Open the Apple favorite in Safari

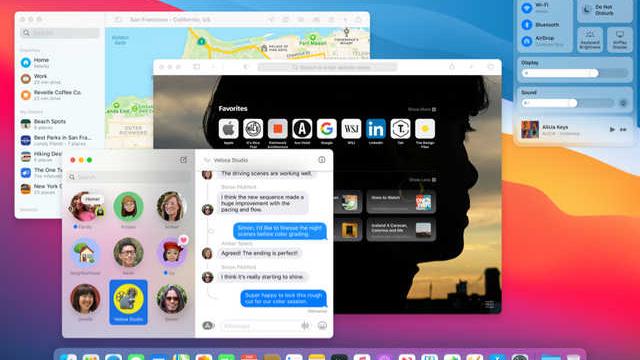[x=229, y=129]
